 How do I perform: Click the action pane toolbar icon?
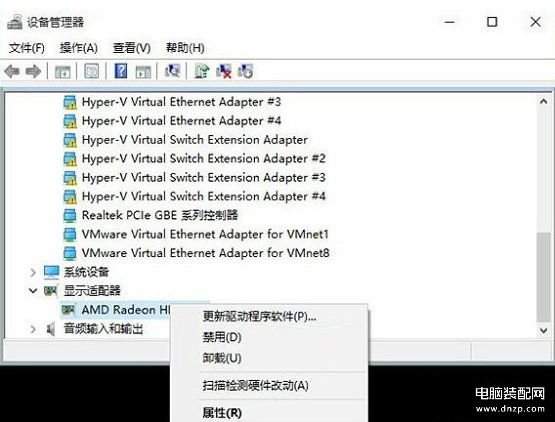[x=143, y=72]
